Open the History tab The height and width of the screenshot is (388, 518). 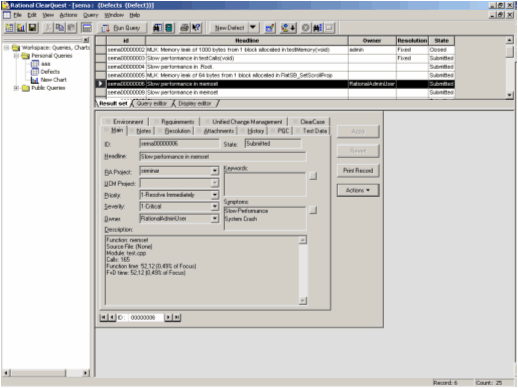pyautogui.click(x=253, y=131)
